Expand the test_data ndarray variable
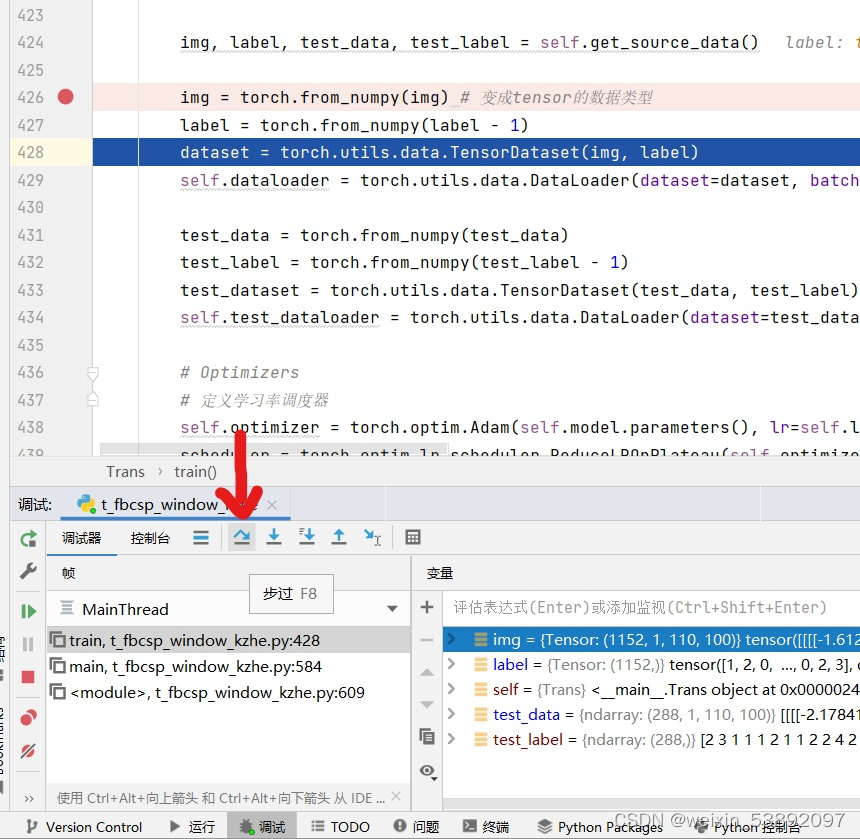Image resolution: width=860 pixels, height=839 pixels. pos(451,713)
